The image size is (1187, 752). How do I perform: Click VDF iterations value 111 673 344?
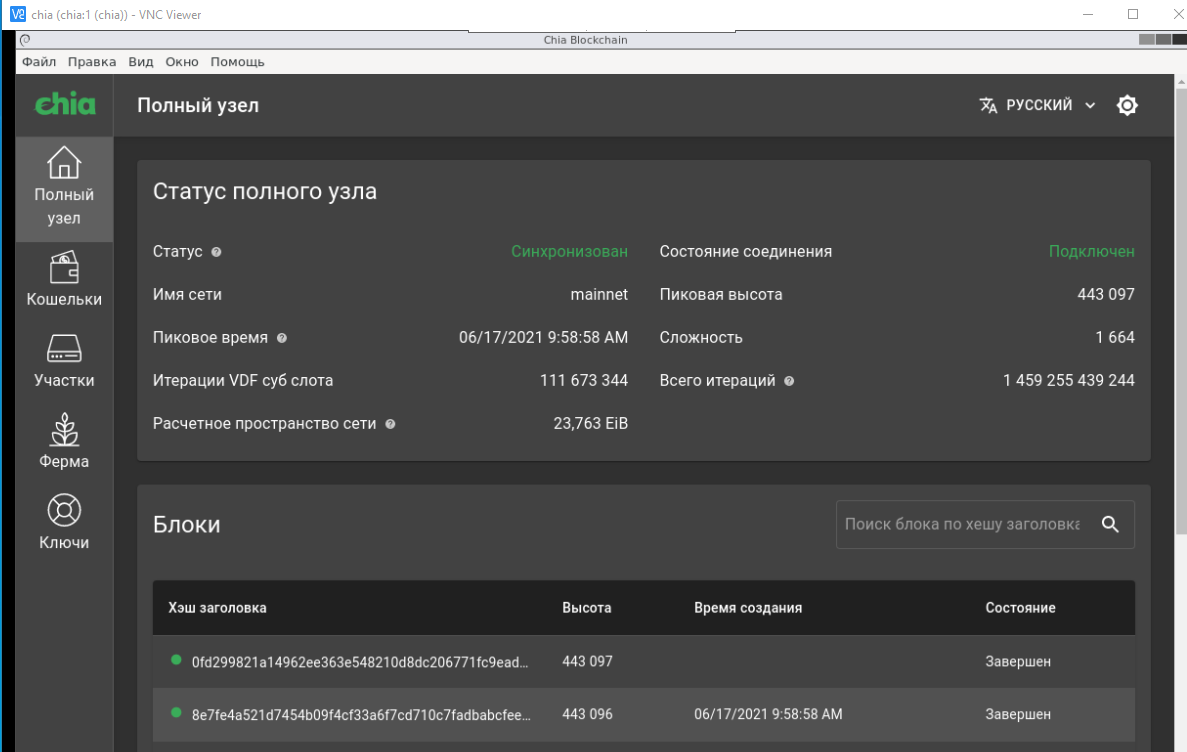pos(584,381)
